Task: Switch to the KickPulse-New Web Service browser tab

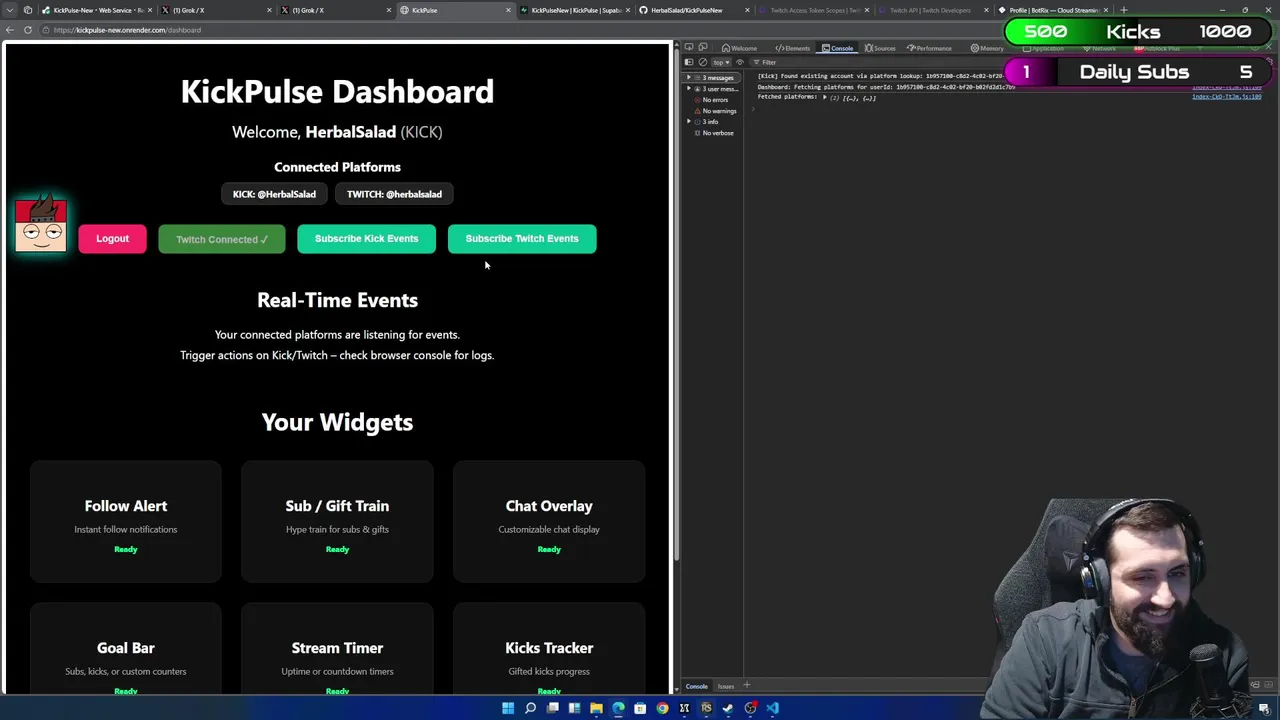Action: click(98, 10)
